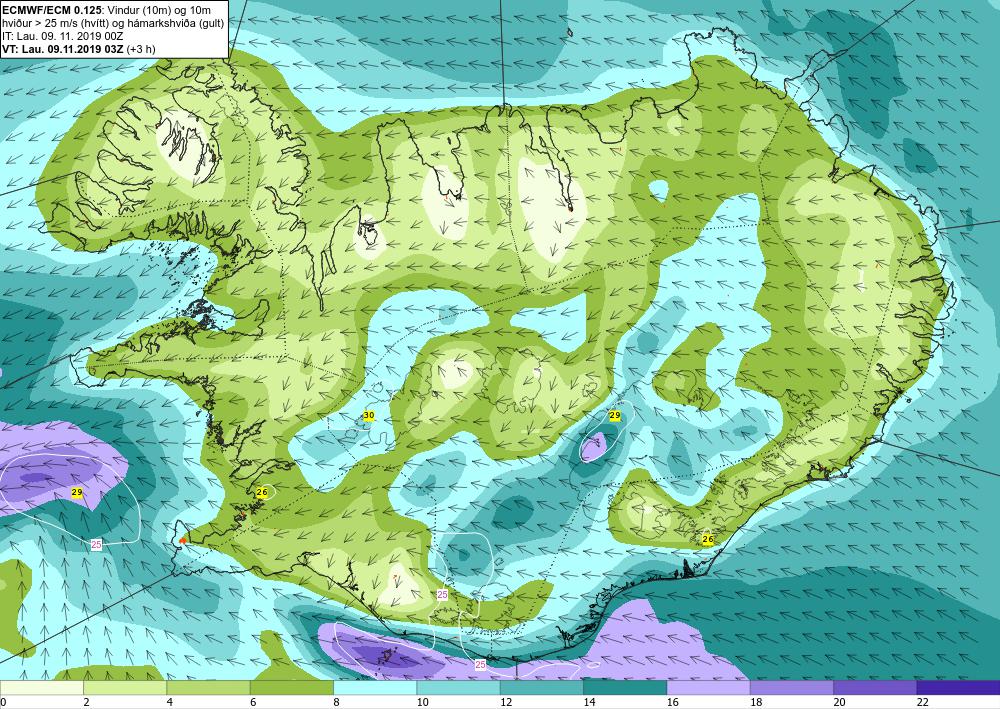1000x709 pixels.
Task: Click the yellow 29 label beside the small inland purple patch
Action: coord(615,416)
